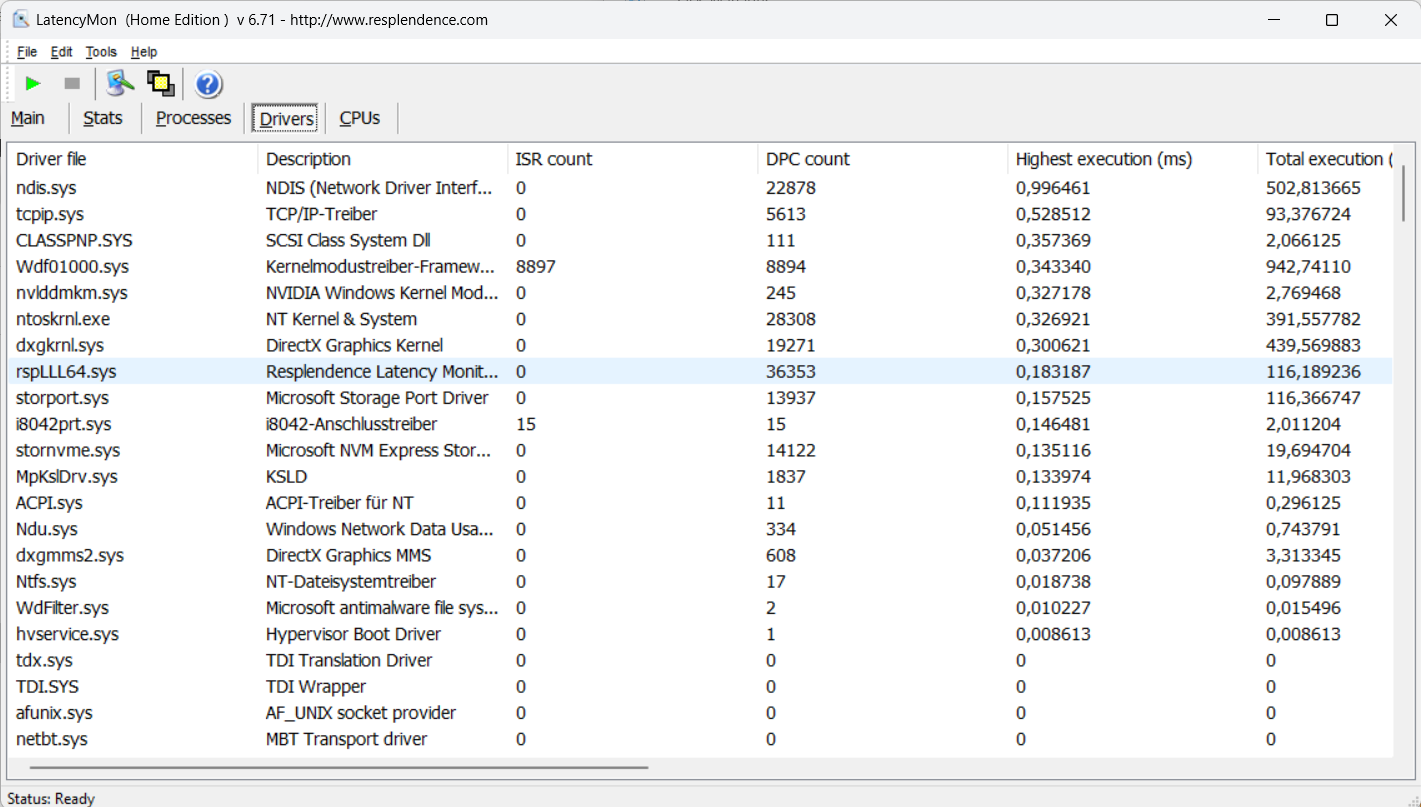Sort by the DPC count column header
This screenshot has width=1421, height=807.
tap(808, 159)
